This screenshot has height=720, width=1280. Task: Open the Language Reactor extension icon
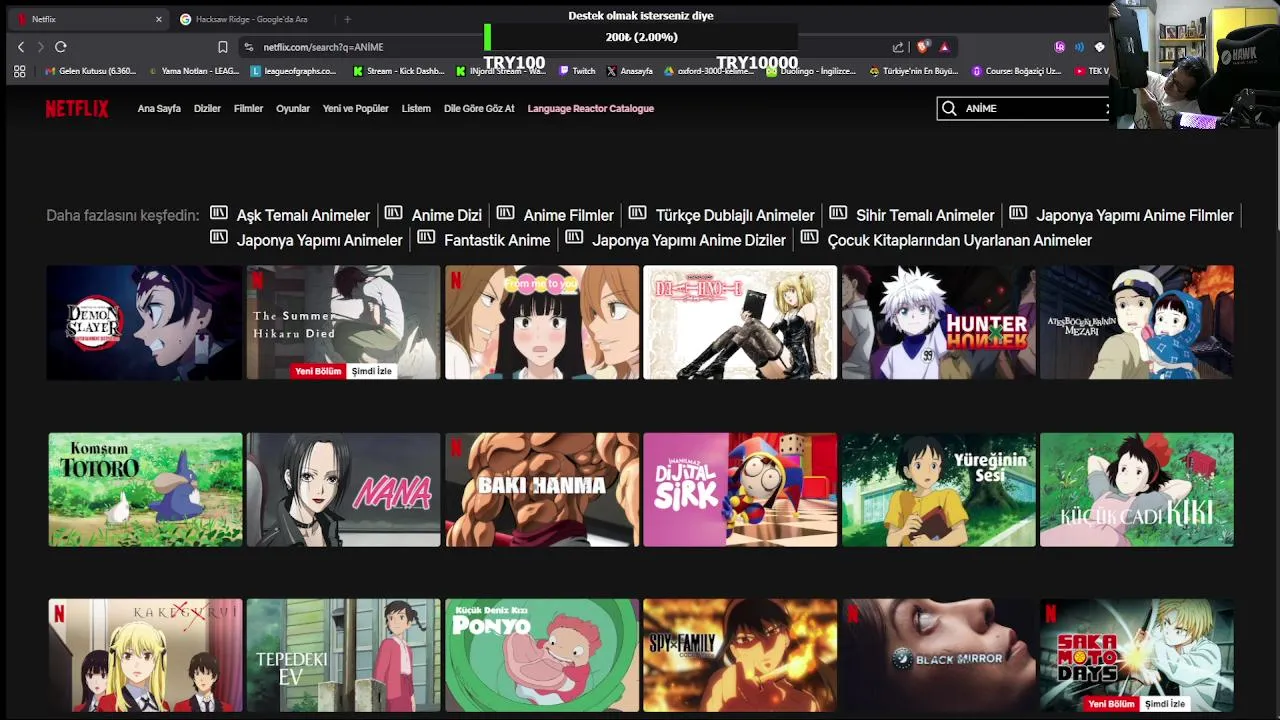(x=1059, y=47)
